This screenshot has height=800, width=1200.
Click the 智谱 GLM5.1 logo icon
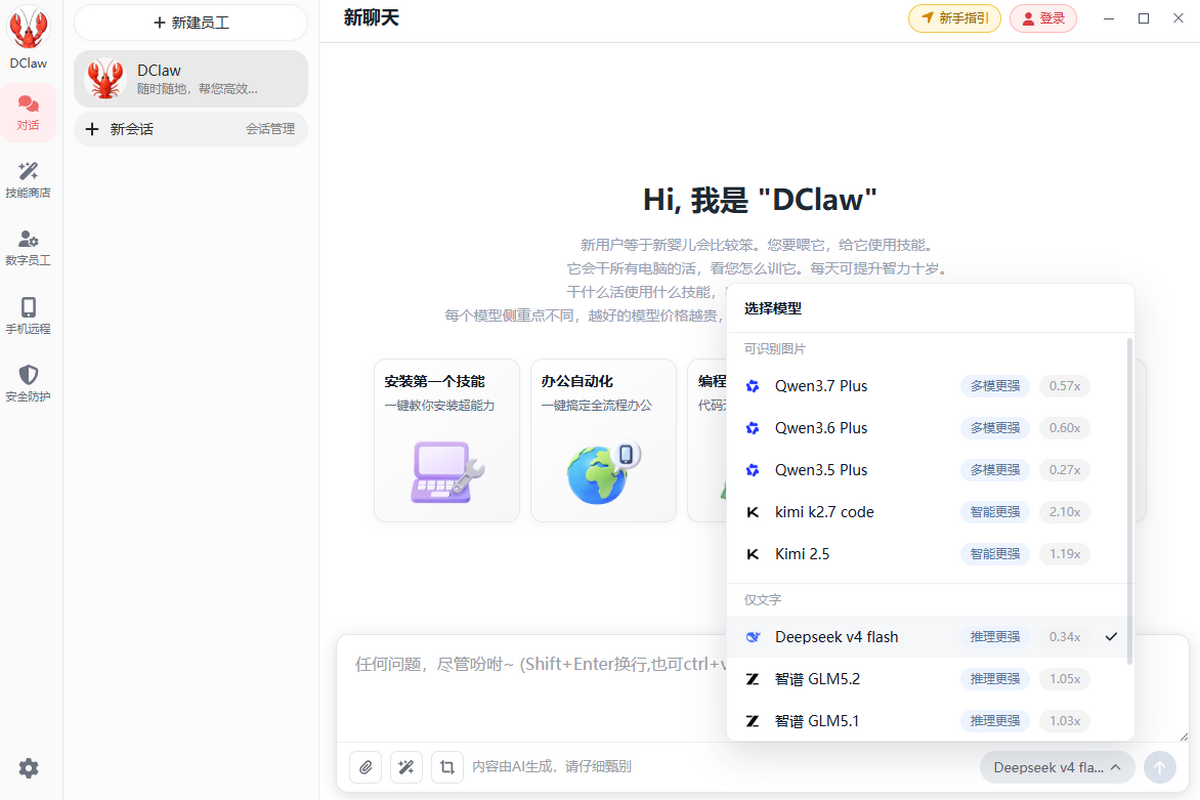coord(753,721)
